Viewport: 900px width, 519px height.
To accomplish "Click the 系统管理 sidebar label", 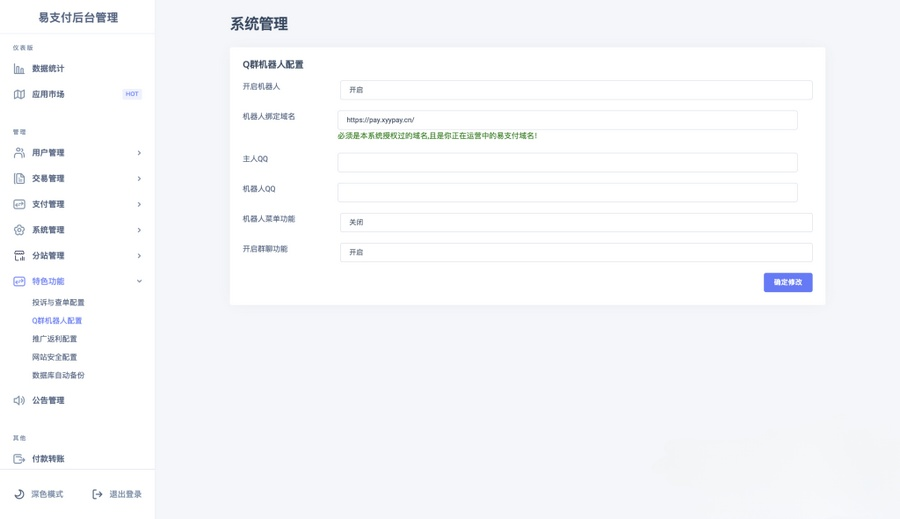I will pyautogui.click(x=48, y=230).
